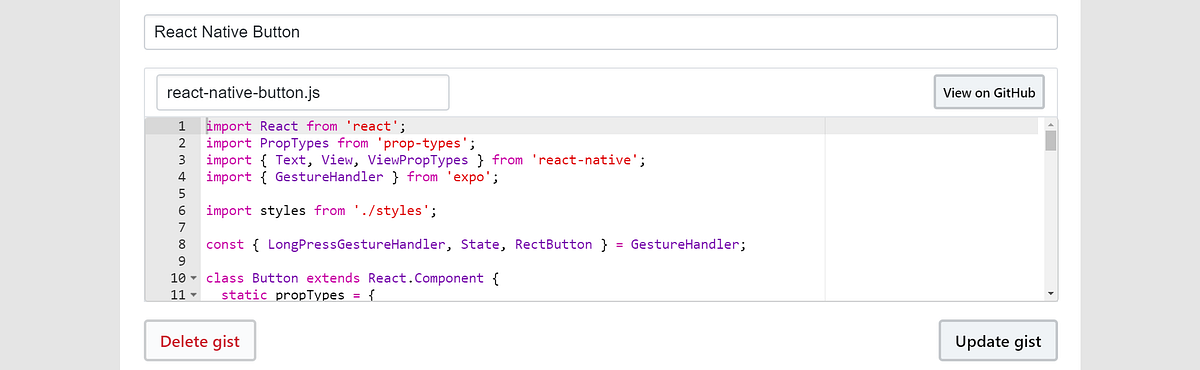Select line number 1 in gutter
Screen dimensions: 1200x370
pyautogui.click(x=181, y=126)
